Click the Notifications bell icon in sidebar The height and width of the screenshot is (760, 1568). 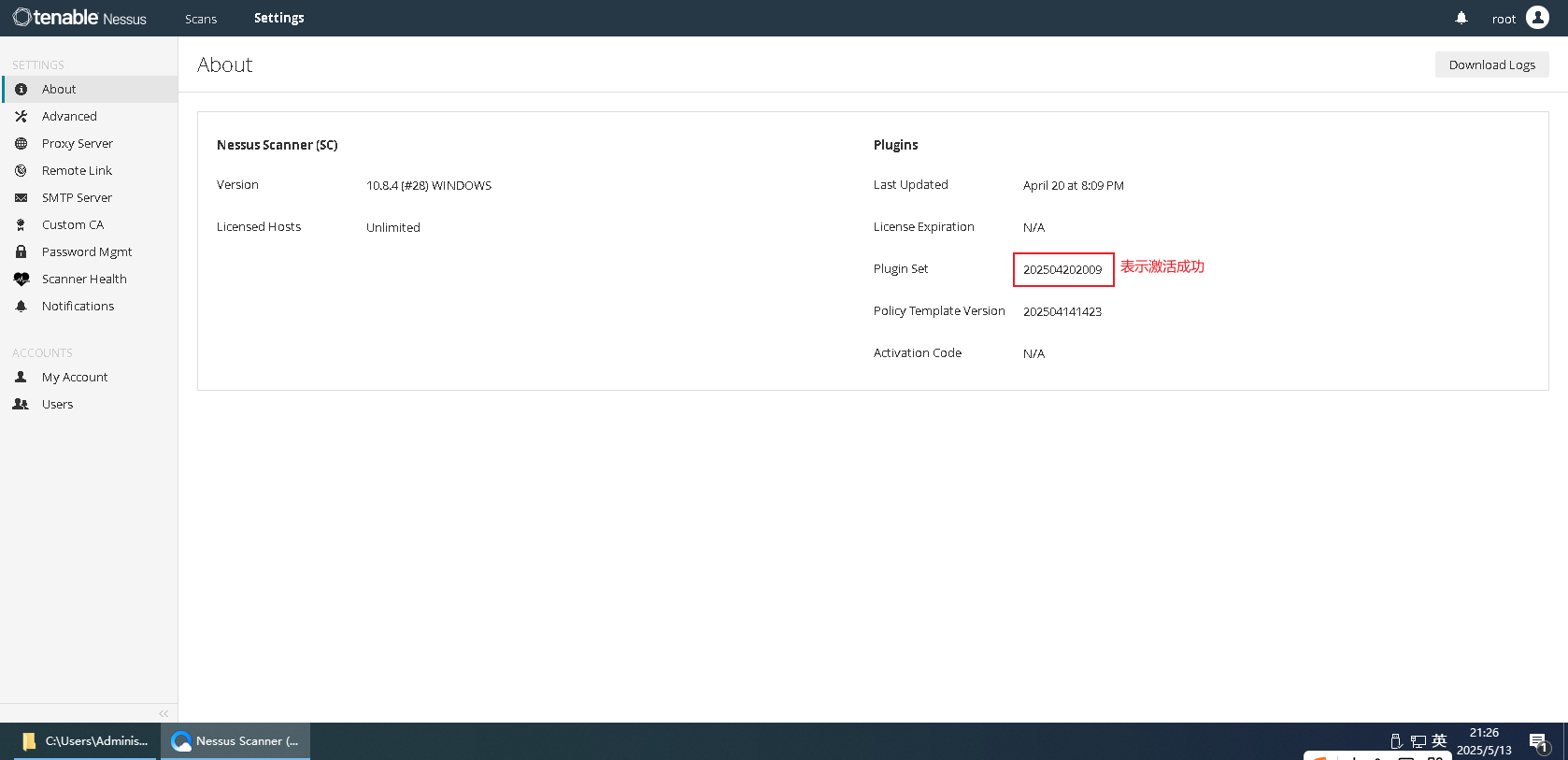(x=21, y=307)
